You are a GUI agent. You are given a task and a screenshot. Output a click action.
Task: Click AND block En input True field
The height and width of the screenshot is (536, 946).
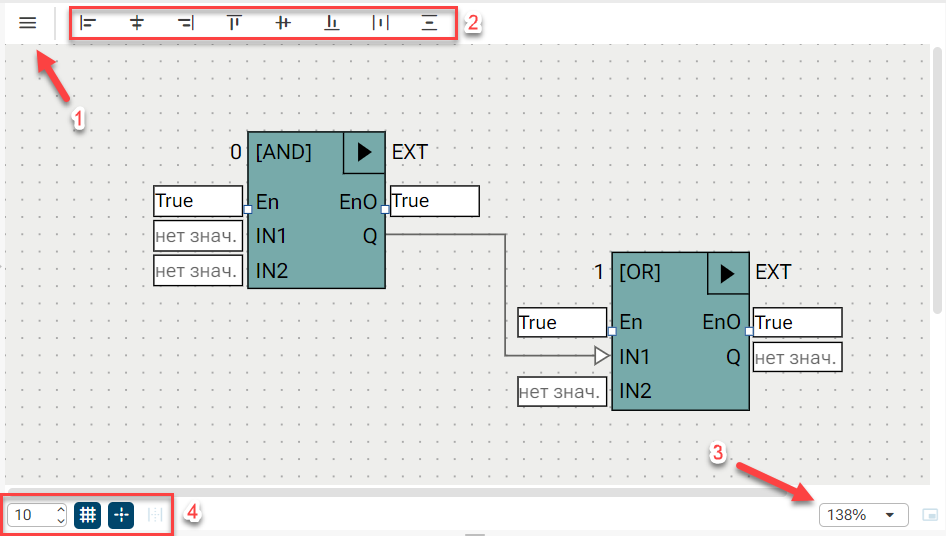[x=198, y=201]
